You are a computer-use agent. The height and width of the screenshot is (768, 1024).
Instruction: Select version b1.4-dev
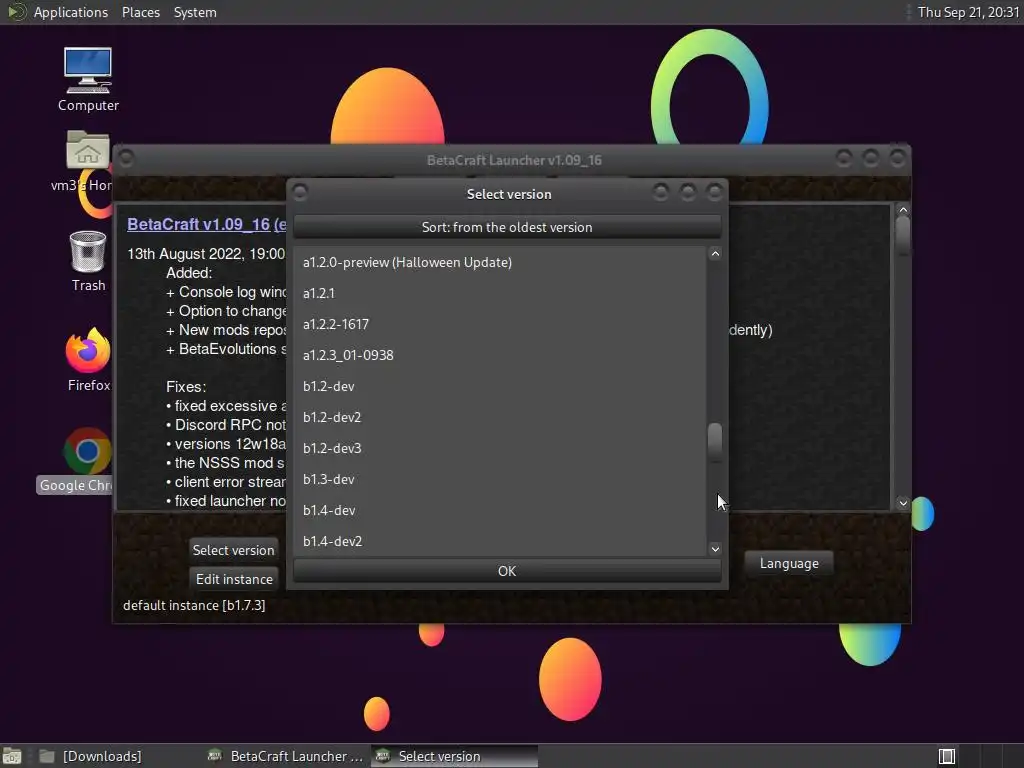(500, 511)
